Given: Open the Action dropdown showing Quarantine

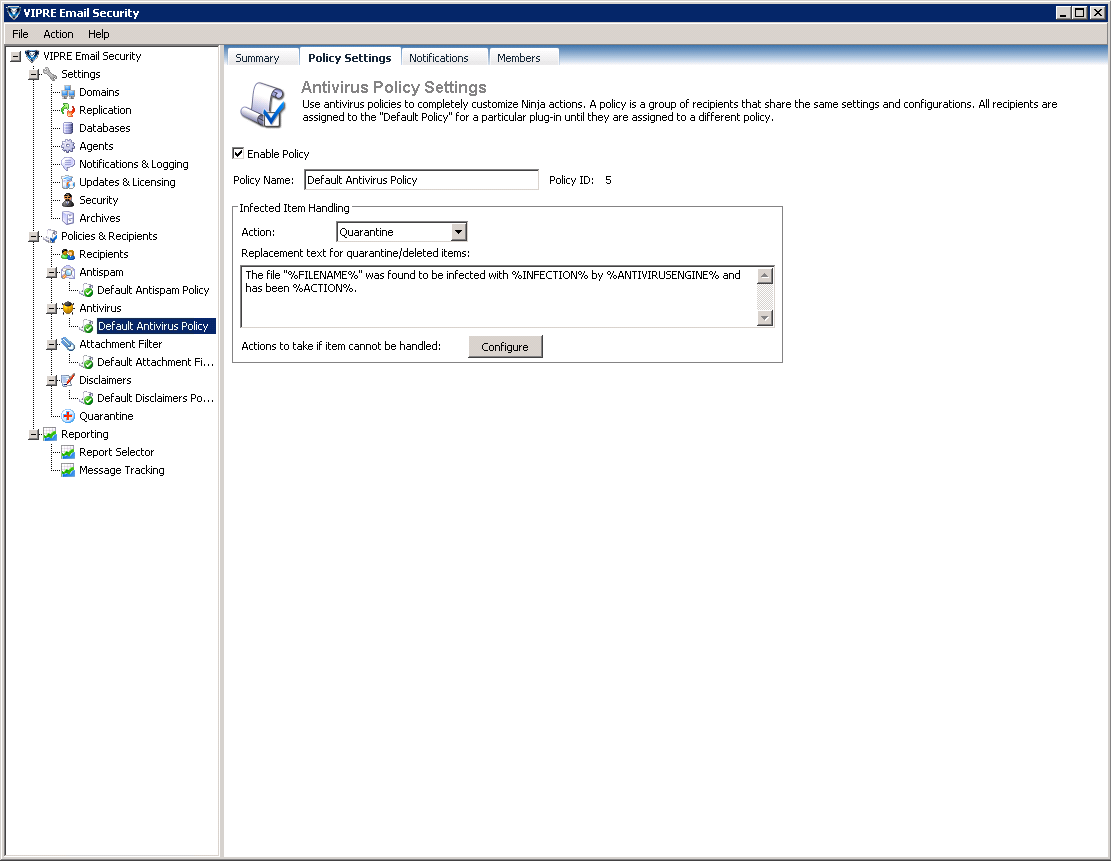Looking at the screenshot, I should pos(458,232).
